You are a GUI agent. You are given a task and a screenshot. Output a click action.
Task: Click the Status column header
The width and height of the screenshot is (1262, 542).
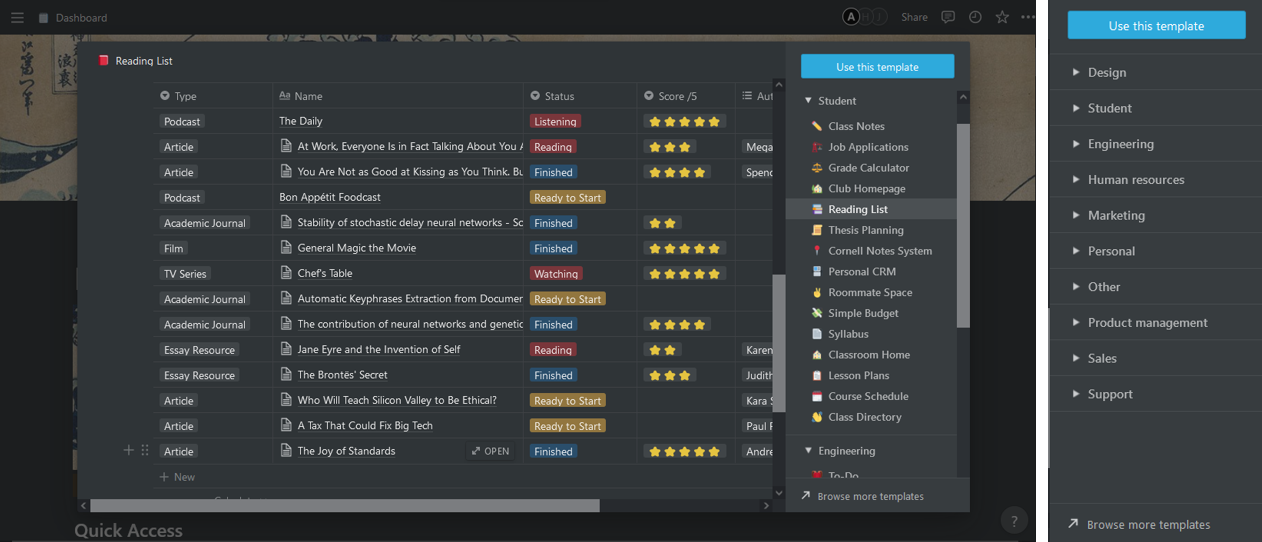(x=580, y=96)
